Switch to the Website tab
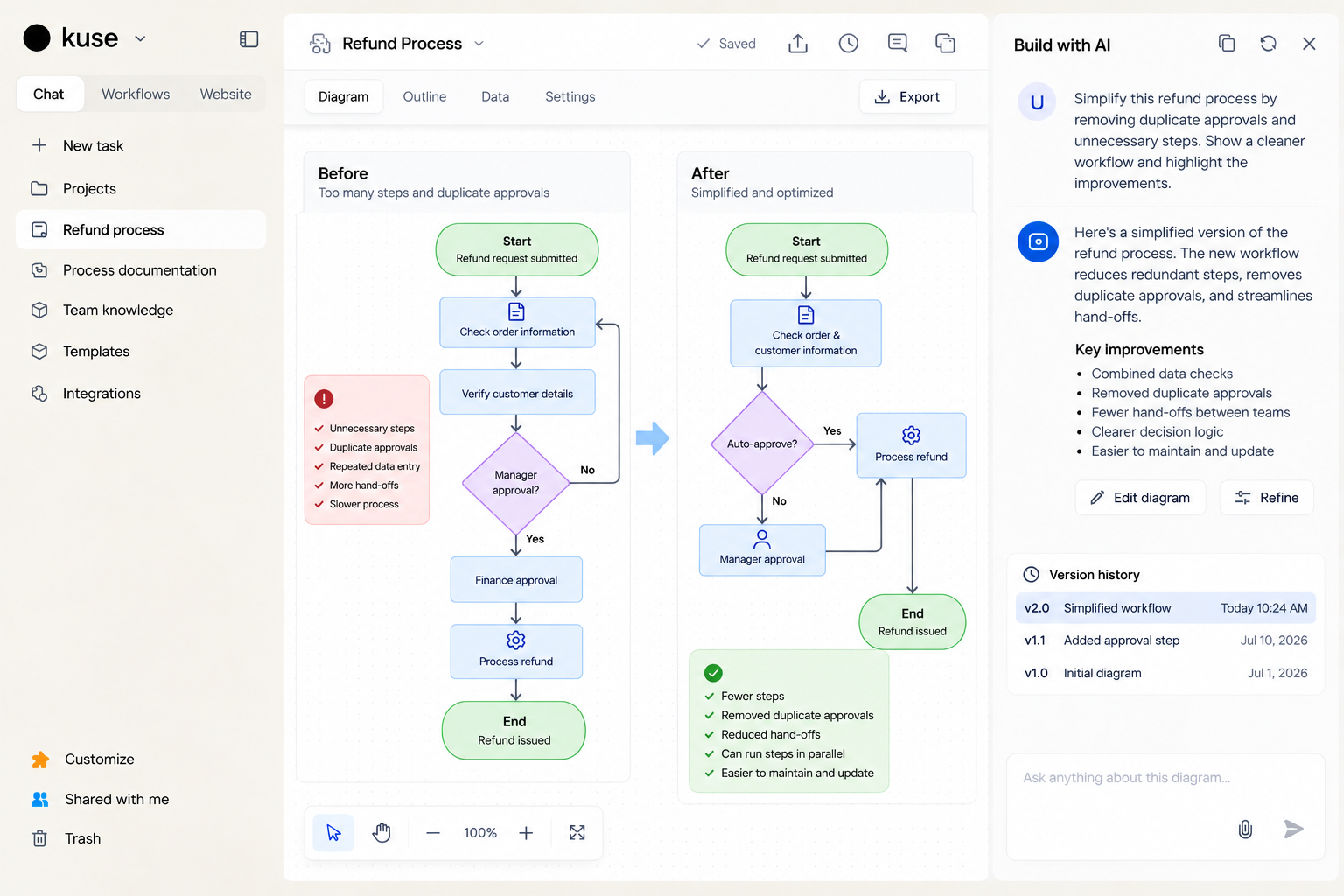The image size is (1344, 896). (x=226, y=94)
